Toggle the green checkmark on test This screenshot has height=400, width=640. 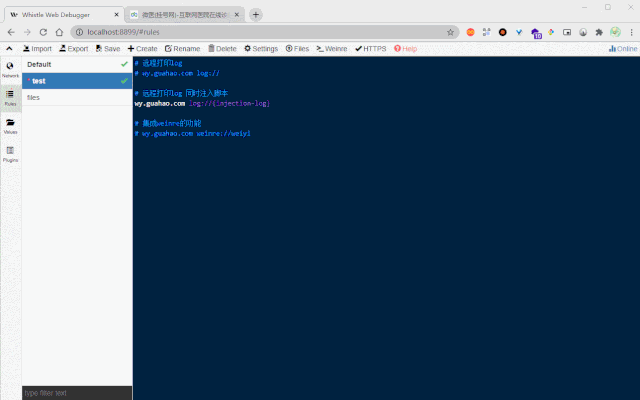pyautogui.click(x=124, y=81)
